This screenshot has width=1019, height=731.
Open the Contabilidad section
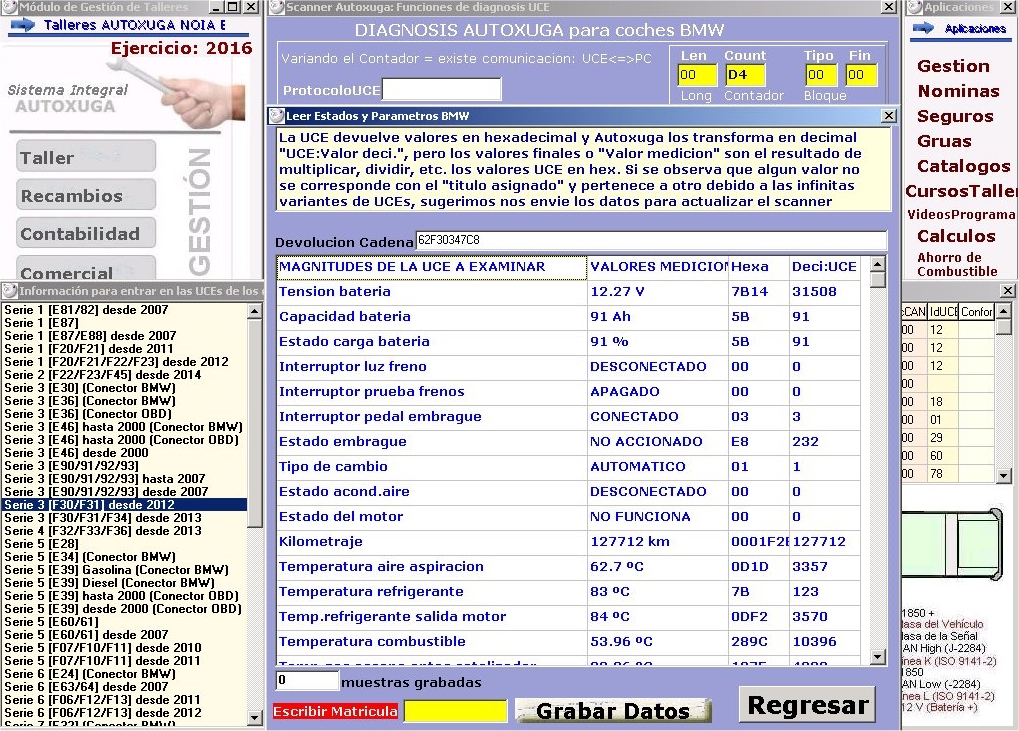pos(86,233)
